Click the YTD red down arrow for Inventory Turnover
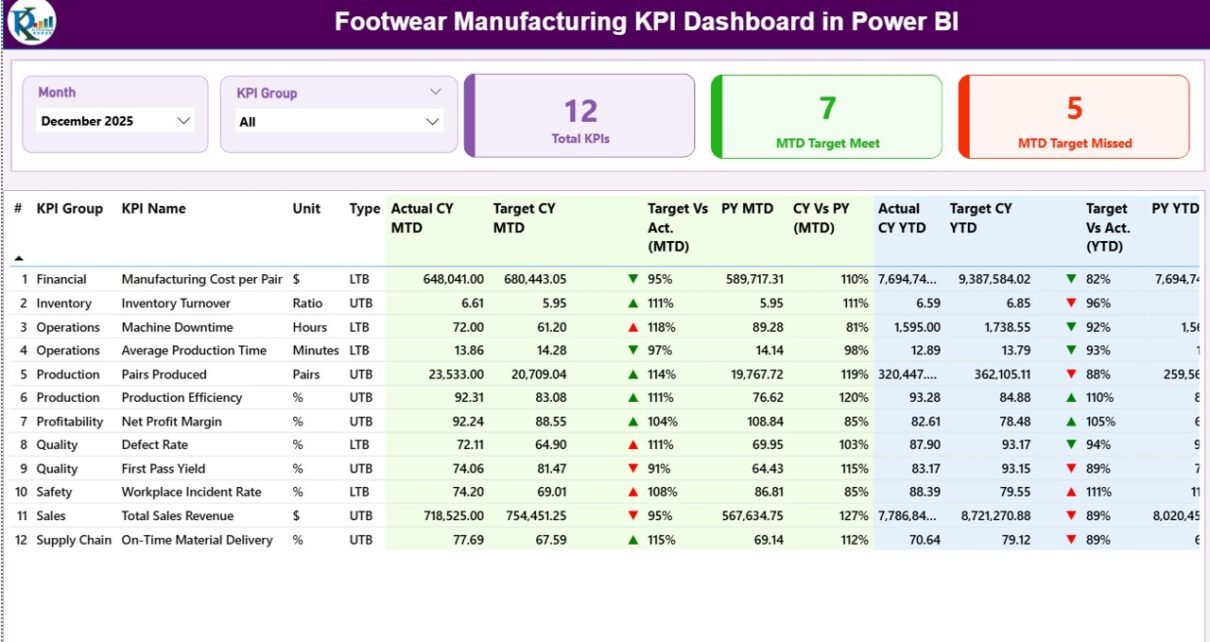Screen dimensions: 1210x642 pos(1071,303)
